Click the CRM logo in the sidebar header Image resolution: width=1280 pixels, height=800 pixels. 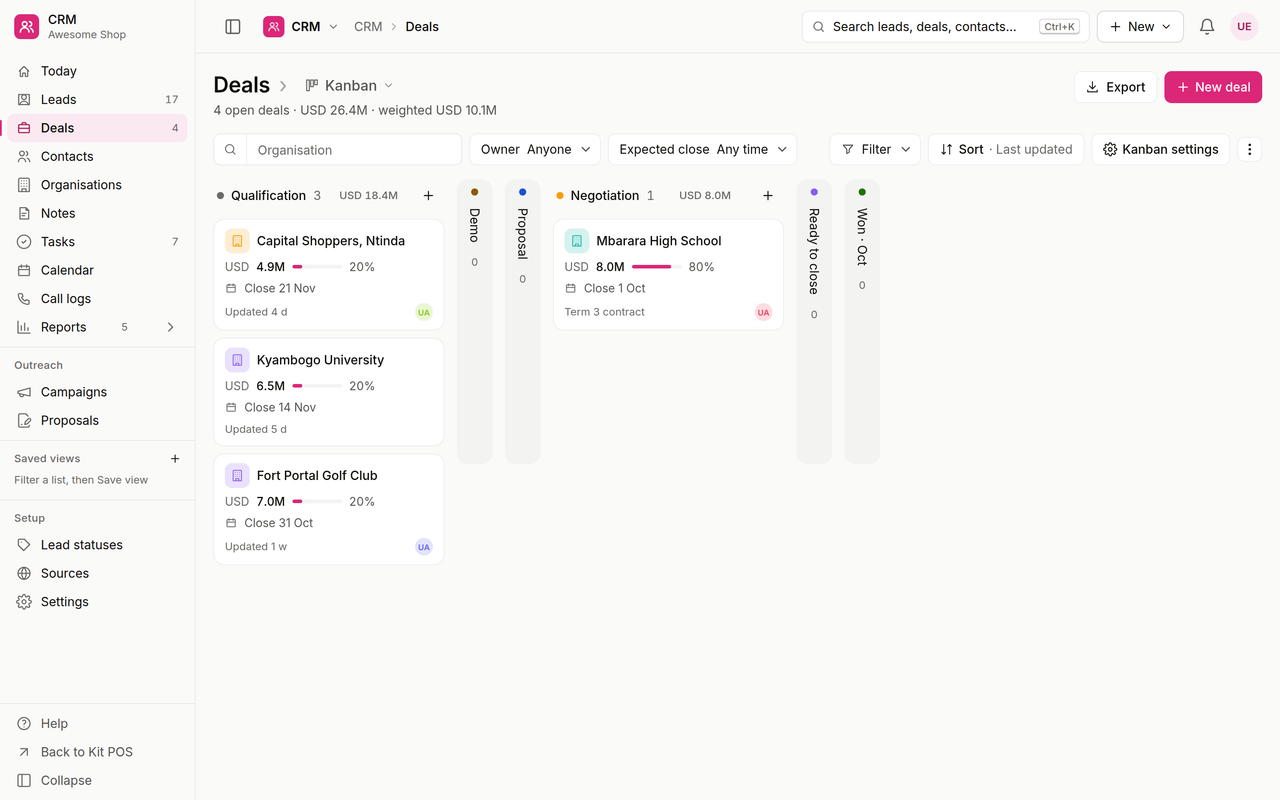[27, 27]
